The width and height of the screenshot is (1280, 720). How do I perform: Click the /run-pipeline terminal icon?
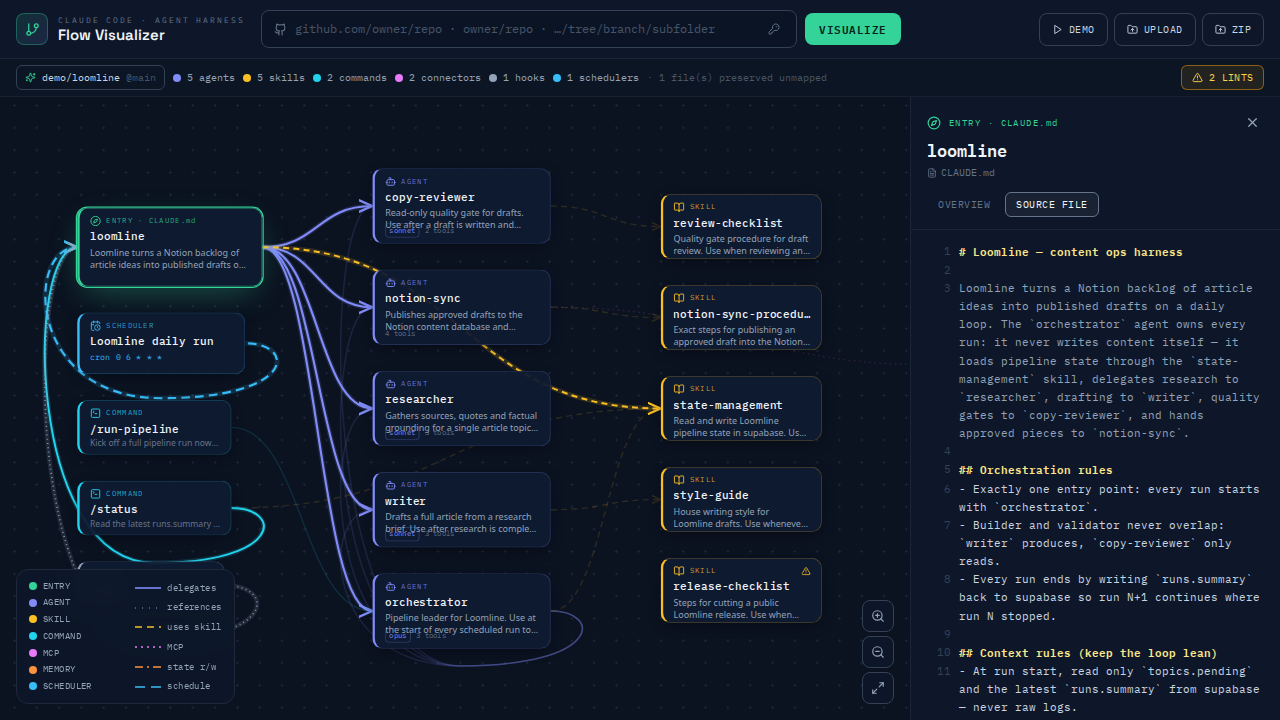point(96,412)
